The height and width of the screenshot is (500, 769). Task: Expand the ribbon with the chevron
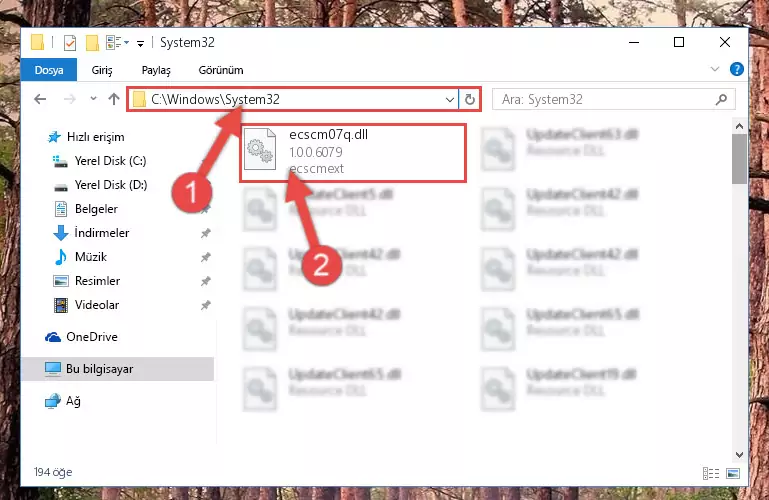(x=715, y=70)
